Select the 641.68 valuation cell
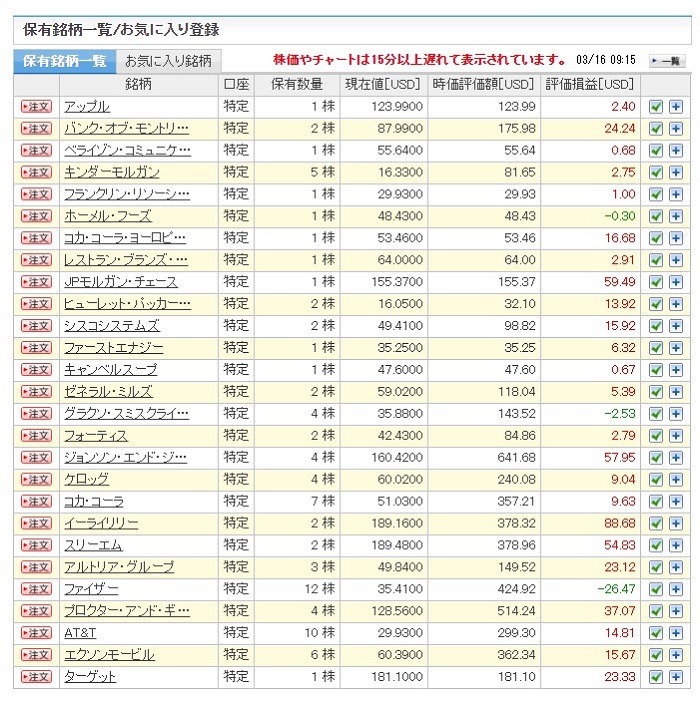This screenshot has width=700, height=701. pyautogui.click(x=516, y=457)
